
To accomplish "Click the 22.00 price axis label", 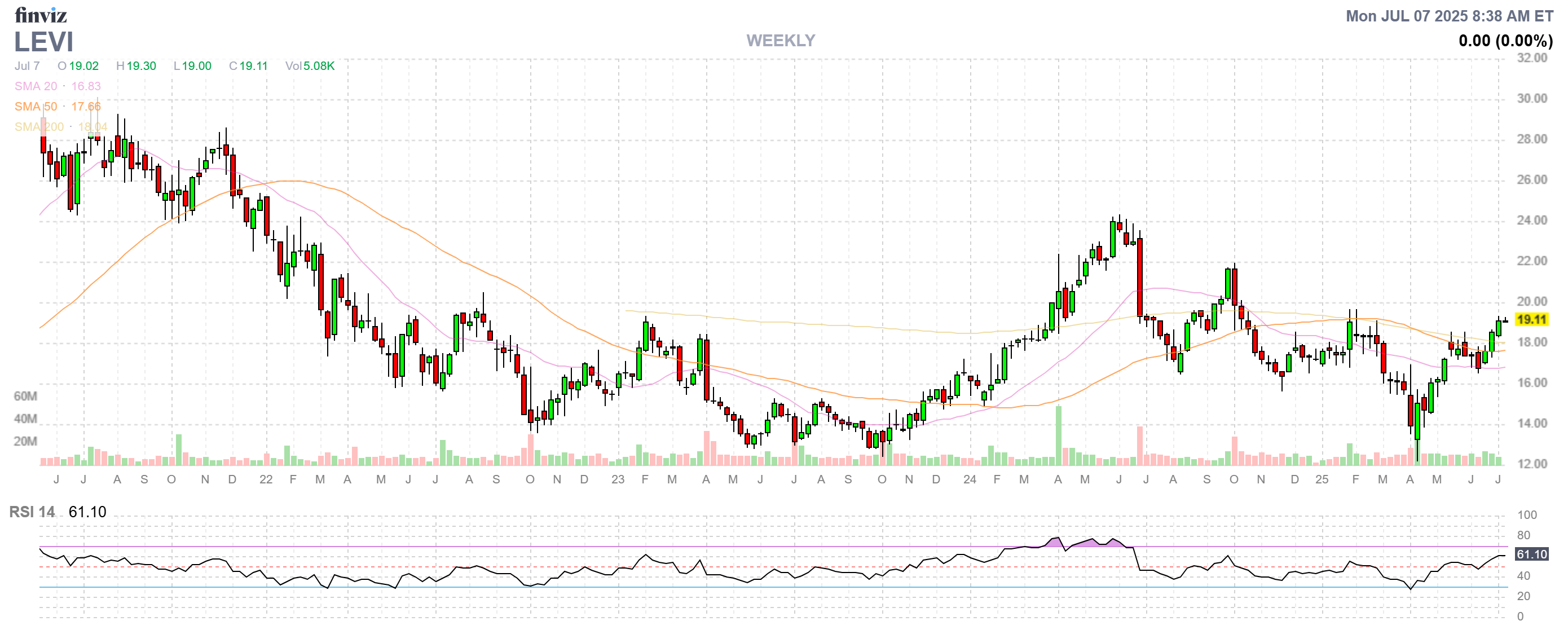I will tap(1531, 261).
